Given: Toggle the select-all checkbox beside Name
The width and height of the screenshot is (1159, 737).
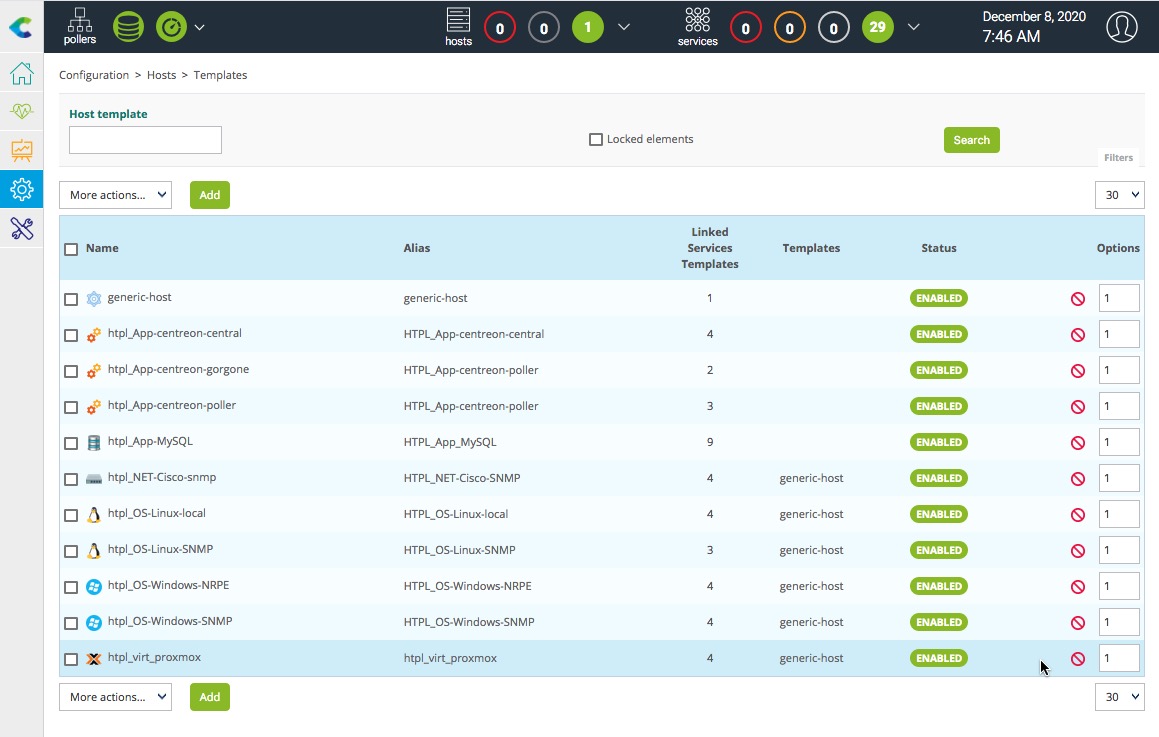Looking at the screenshot, I should pyautogui.click(x=71, y=249).
